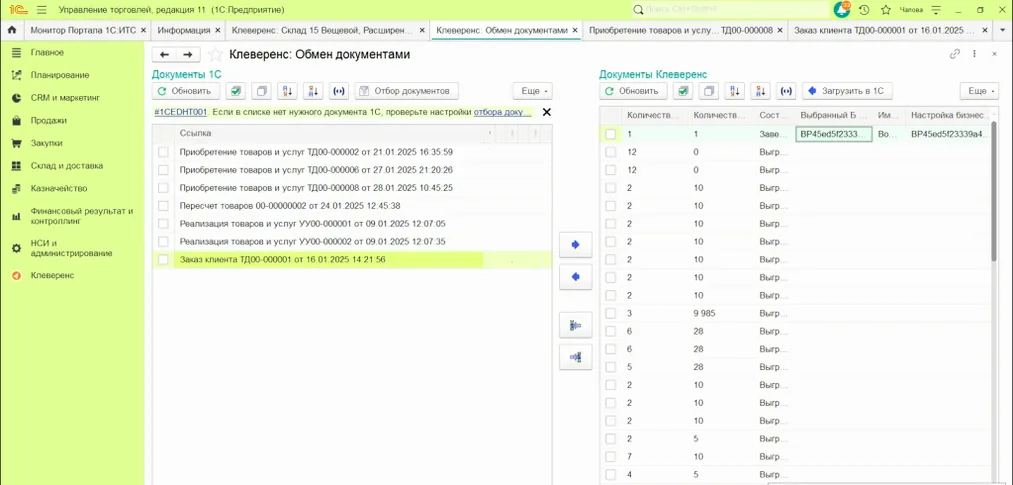The image size is (1013, 485).
Task: Uncheck all icon in Документы Клеверенс toolbar
Action: click(709, 91)
